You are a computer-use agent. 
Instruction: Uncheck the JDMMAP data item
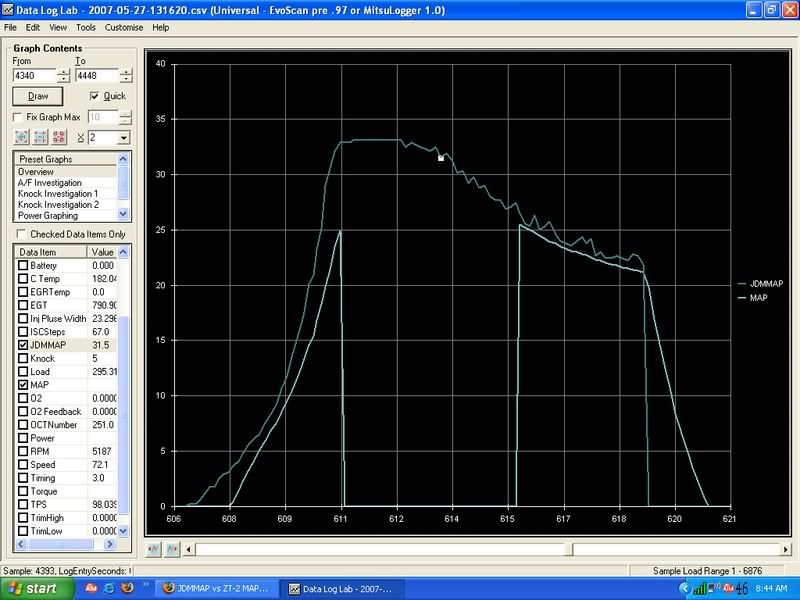point(24,344)
